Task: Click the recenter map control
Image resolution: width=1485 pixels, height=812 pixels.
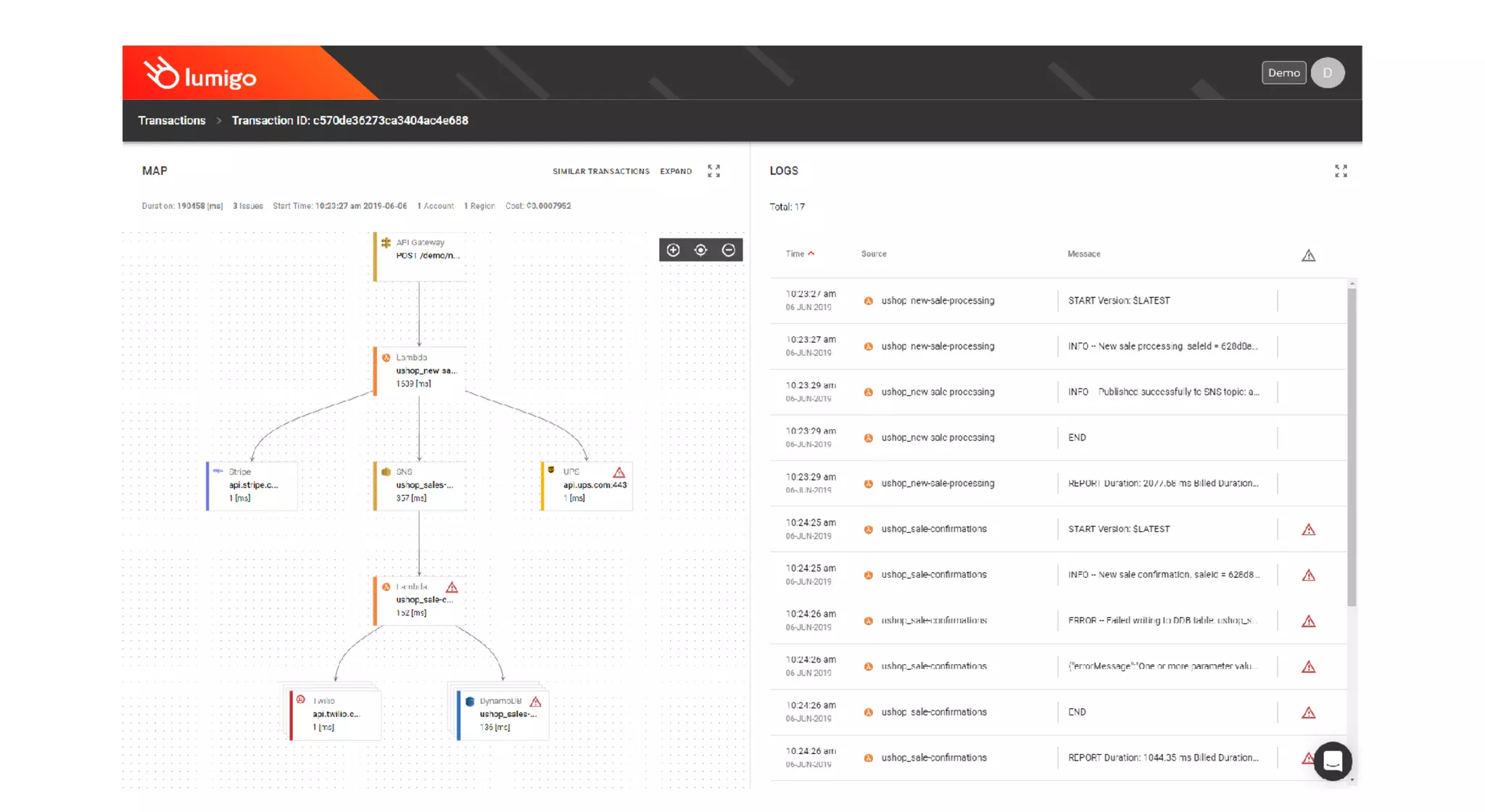Action: (700, 250)
